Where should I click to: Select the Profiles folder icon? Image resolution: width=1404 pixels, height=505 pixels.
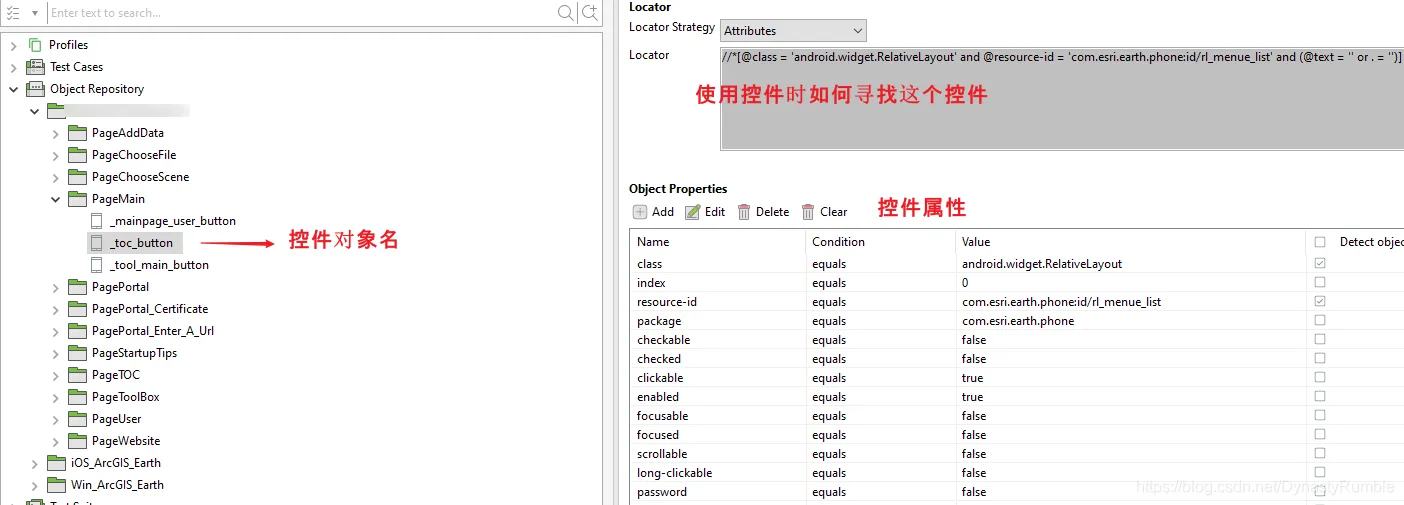click(36, 45)
